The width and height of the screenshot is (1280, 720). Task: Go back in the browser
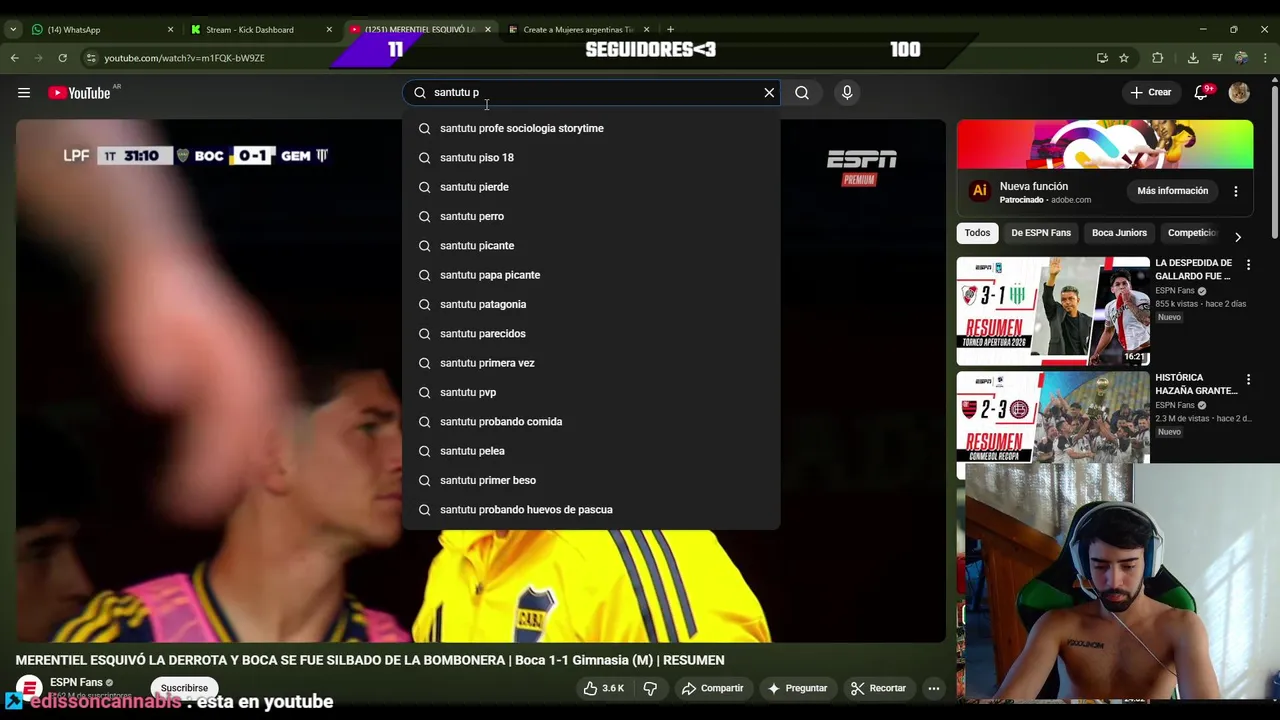tap(14, 58)
